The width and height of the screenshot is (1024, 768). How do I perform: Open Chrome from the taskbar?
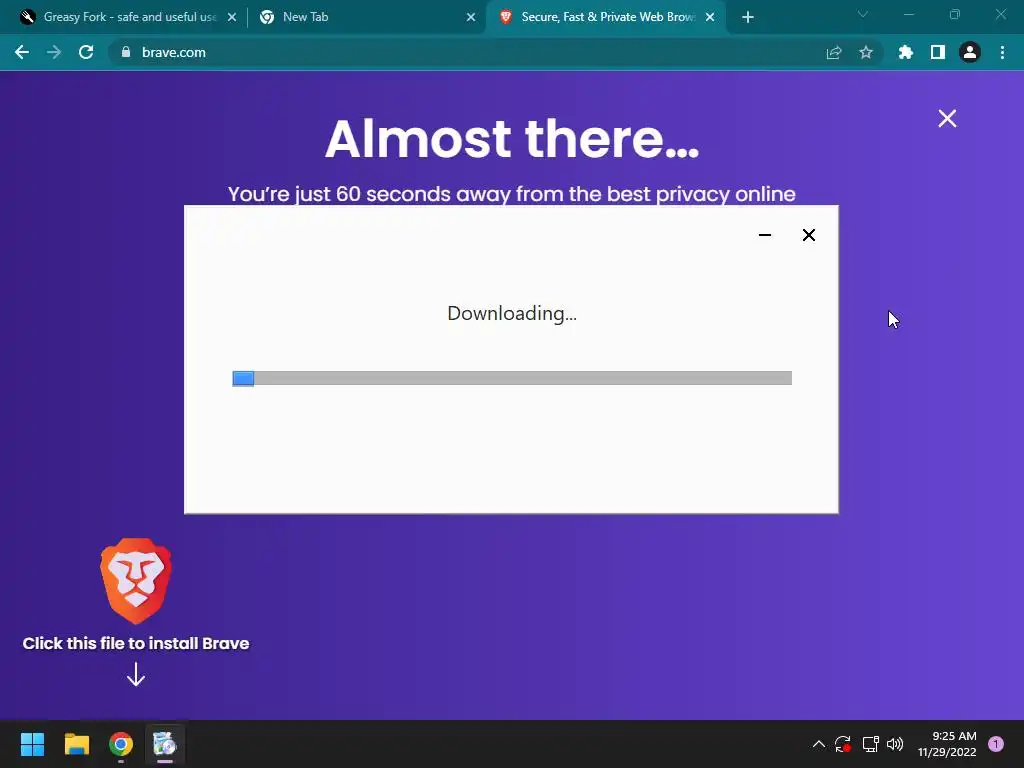[121, 744]
